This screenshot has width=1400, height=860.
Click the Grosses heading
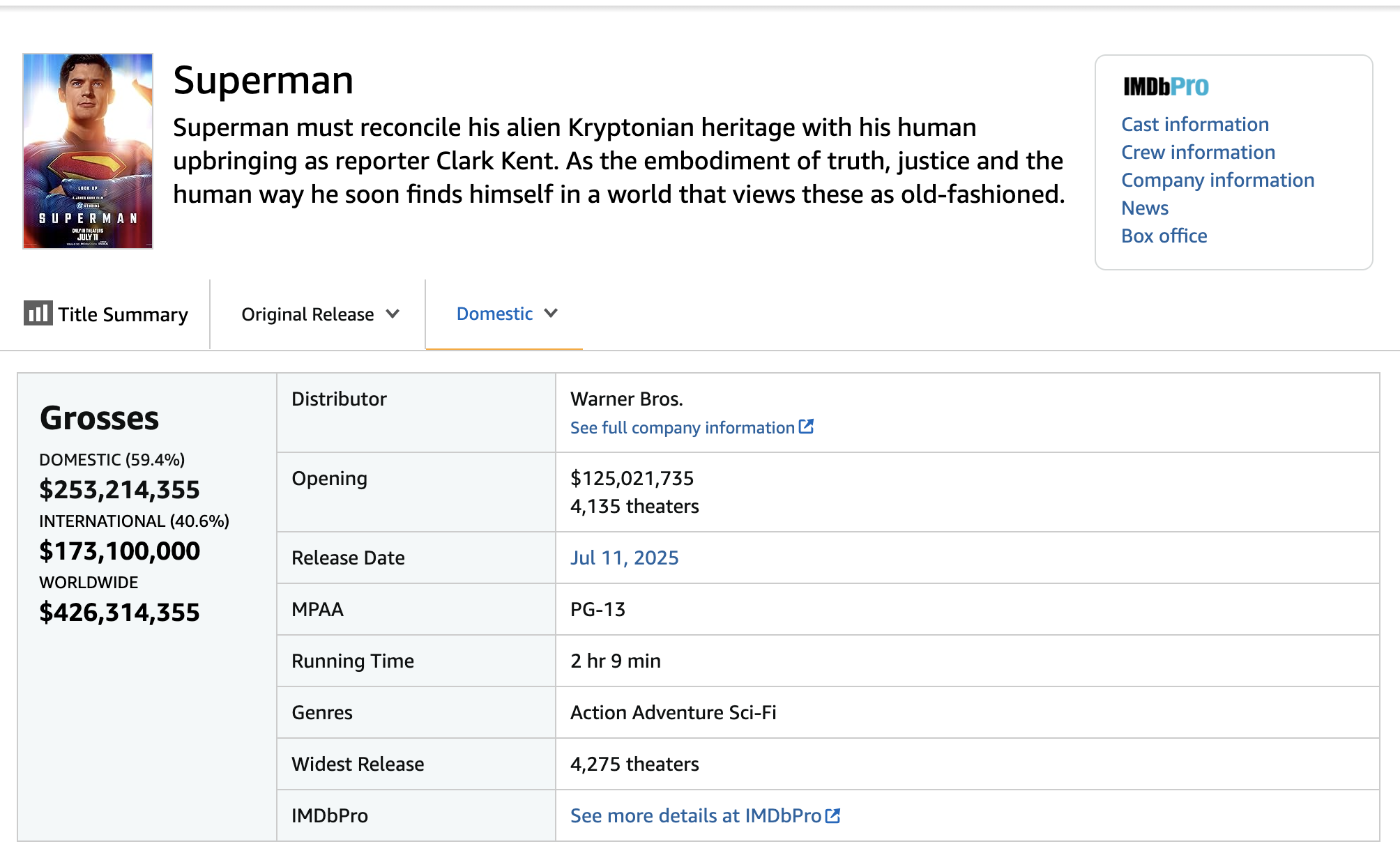click(99, 418)
